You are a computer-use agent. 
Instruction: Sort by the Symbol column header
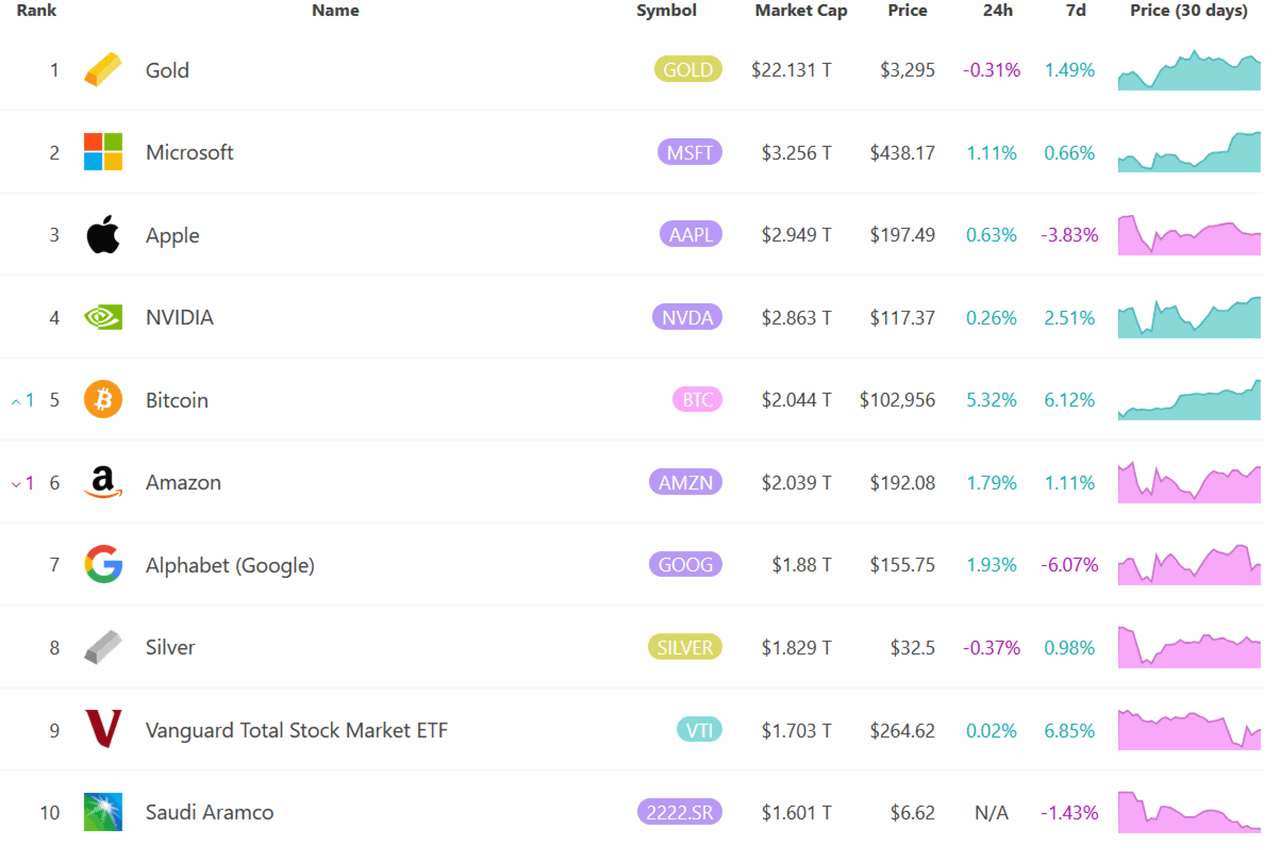pyautogui.click(x=666, y=11)
